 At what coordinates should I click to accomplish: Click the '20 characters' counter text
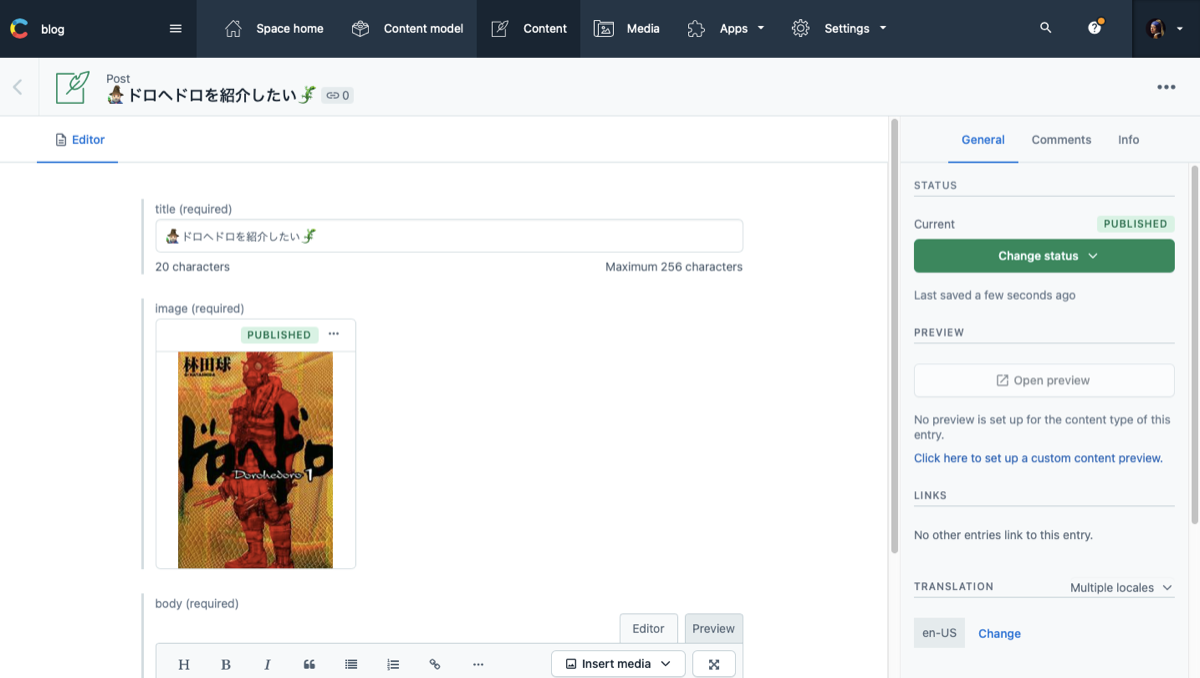(x=192, y=267)
